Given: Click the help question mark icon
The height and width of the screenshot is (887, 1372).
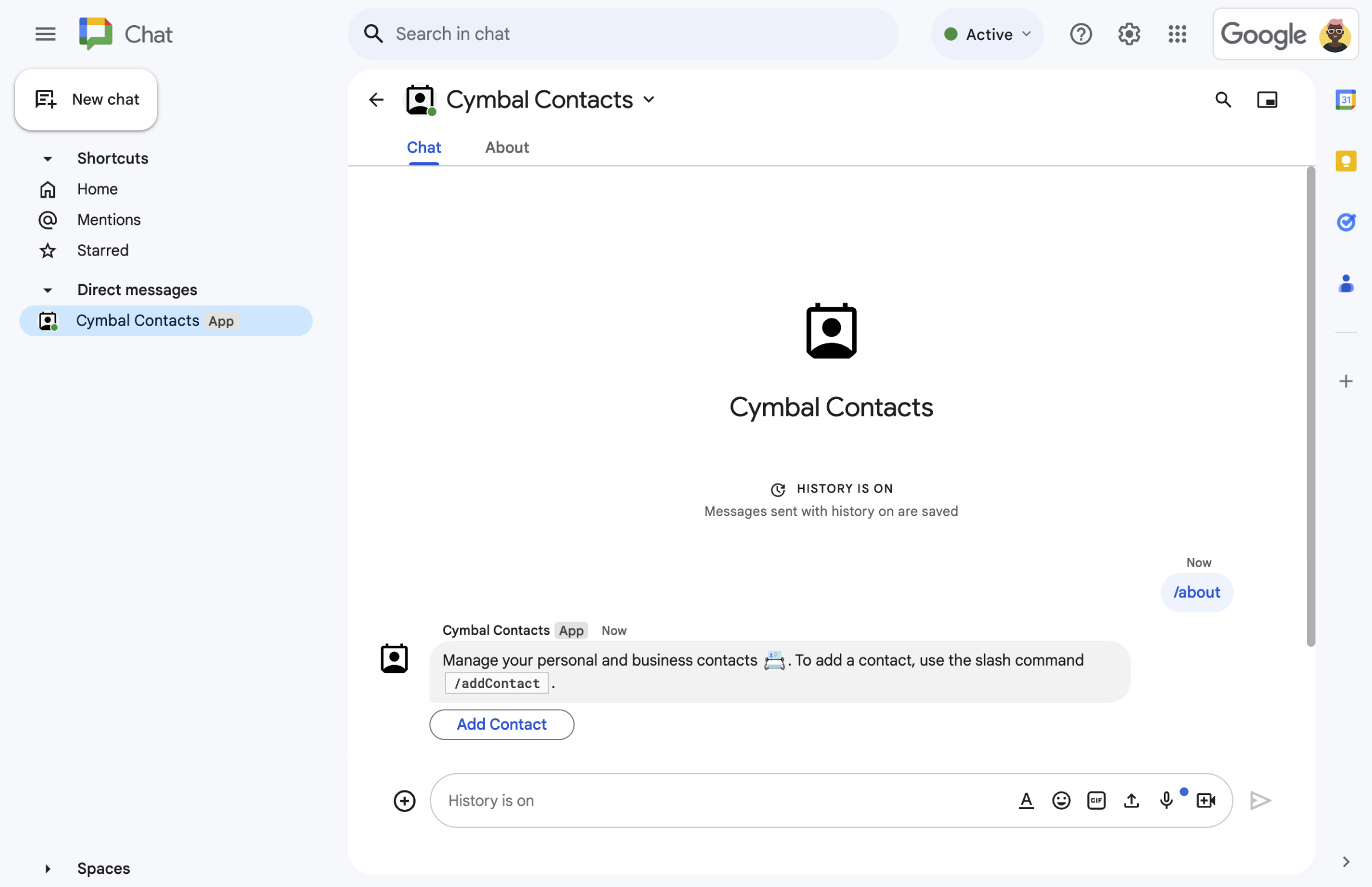Looking at the screenshot, I should tap(1080, 33).
